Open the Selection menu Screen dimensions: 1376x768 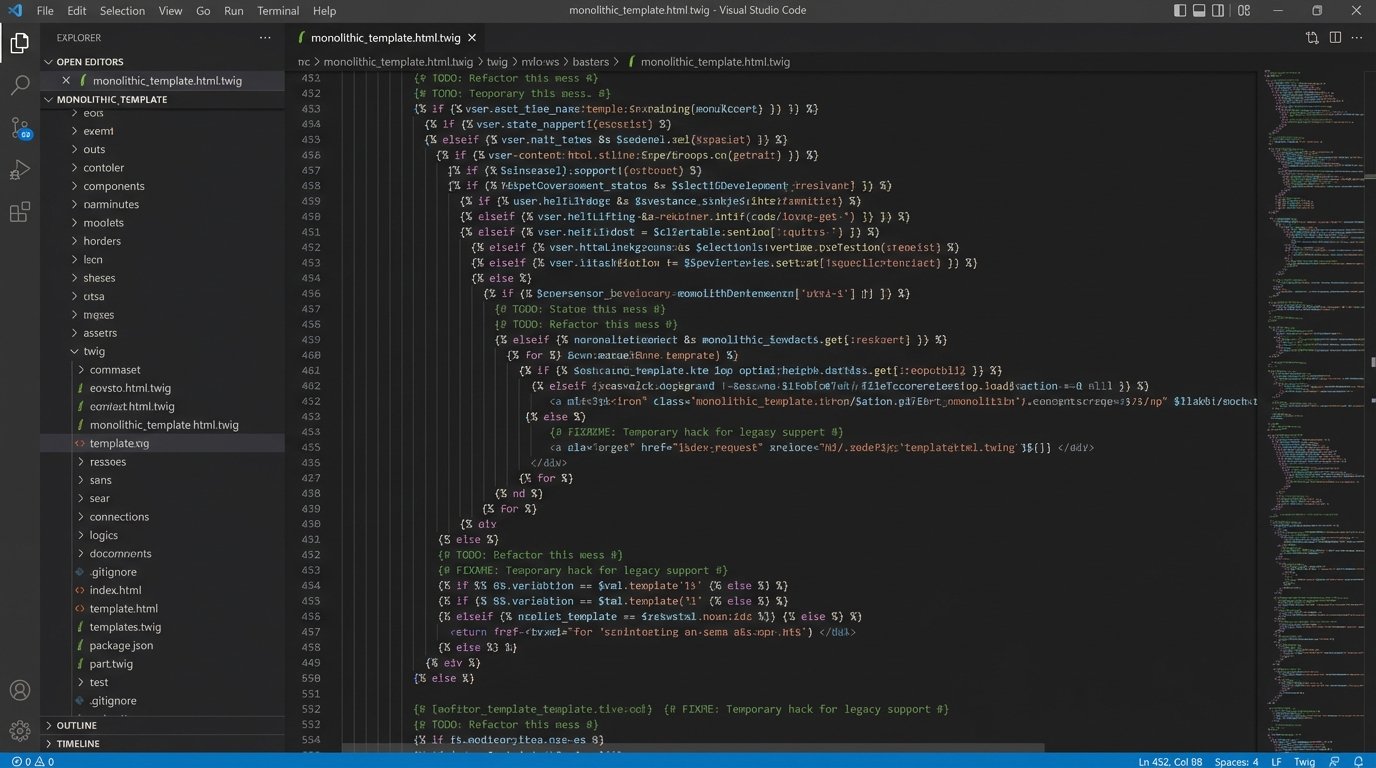click(122, 11)
